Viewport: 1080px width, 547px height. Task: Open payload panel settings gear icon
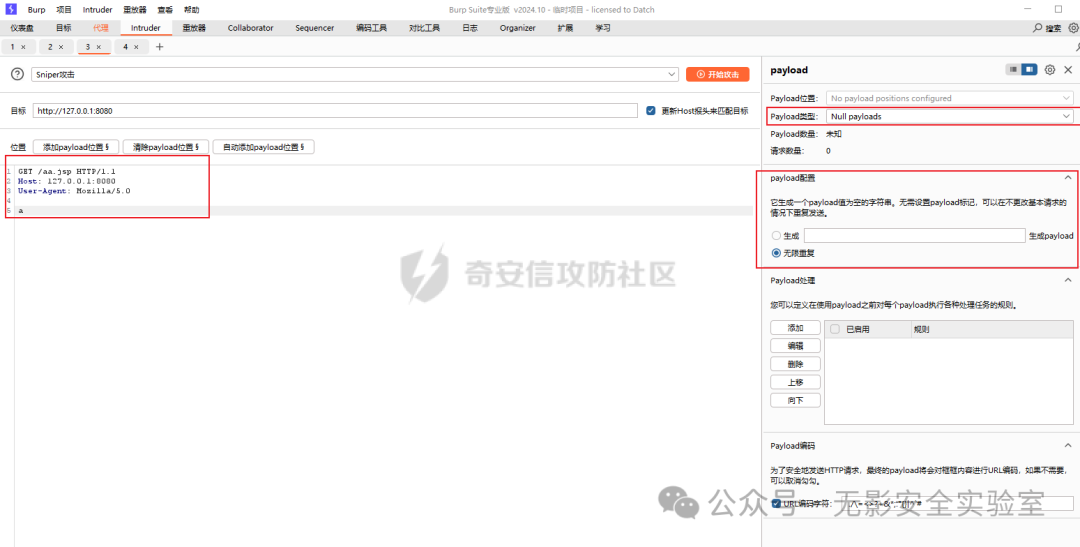[x=1050, y=70]
